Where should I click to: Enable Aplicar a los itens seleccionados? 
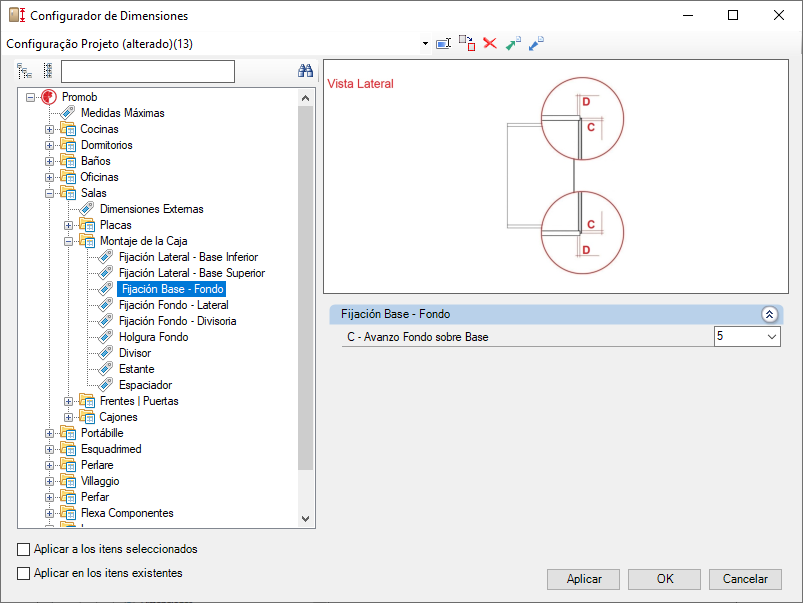(x=24, y=549)
